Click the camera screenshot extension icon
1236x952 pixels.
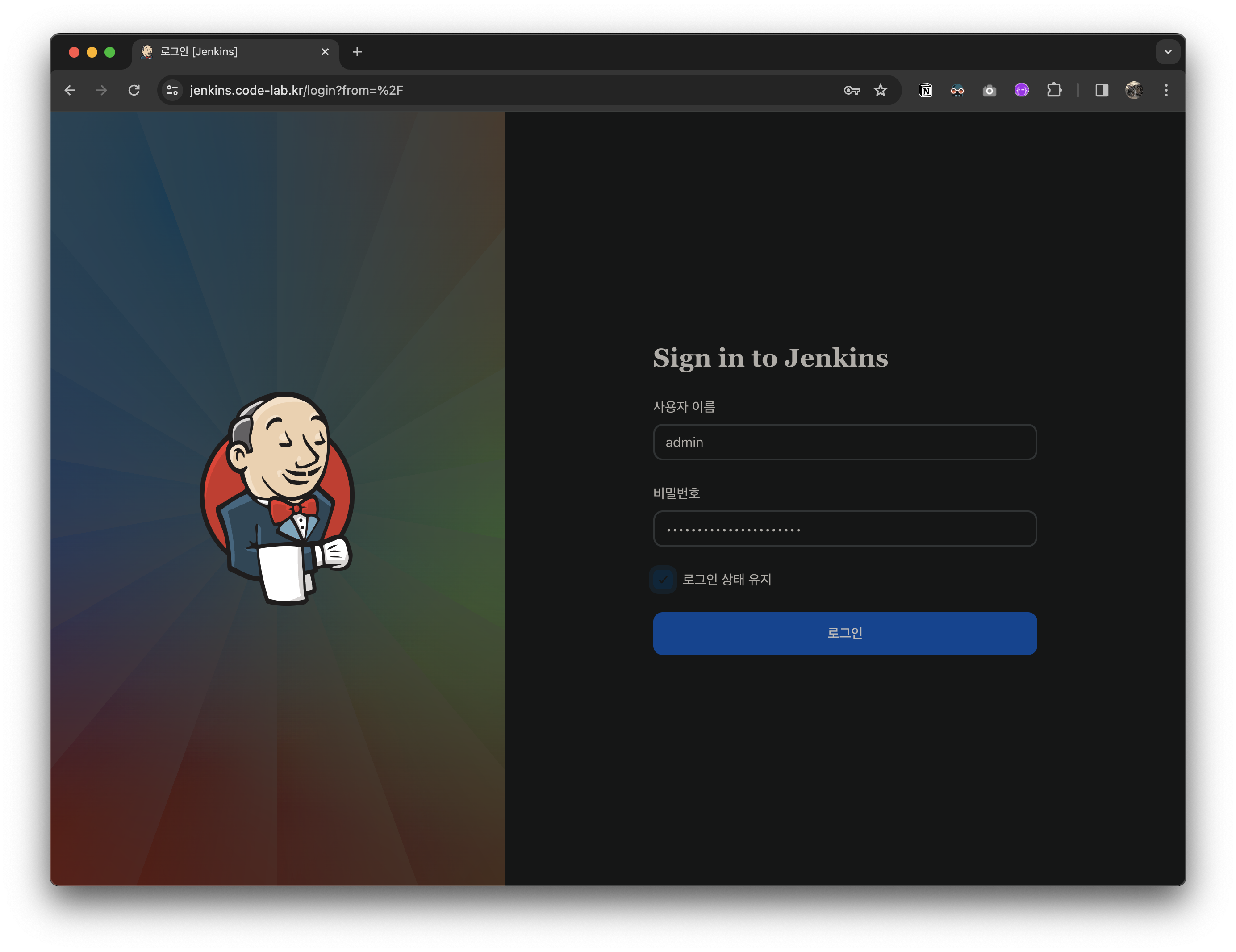[989, 91]
